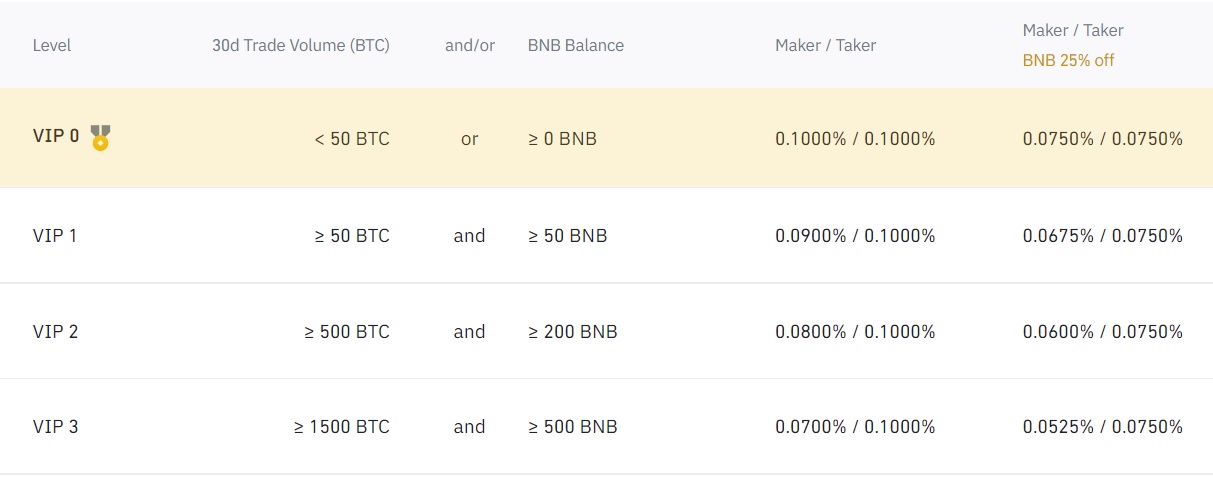The image size is (1213, 477).
Task: Click the 0.0600% / 0.0750% discounted fee
Action: 1102,332
